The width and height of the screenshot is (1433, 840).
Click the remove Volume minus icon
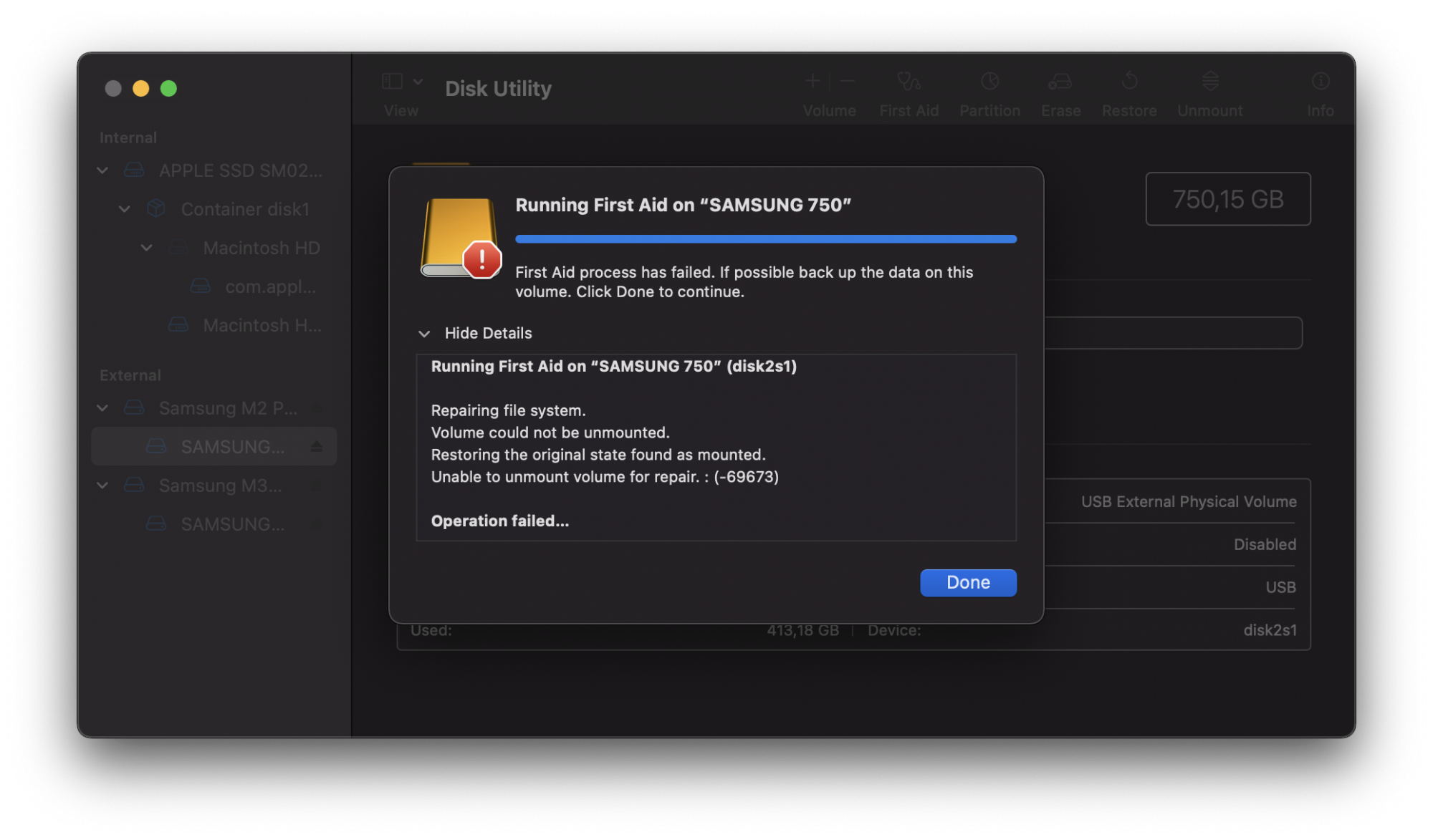(x=848, y=82)
